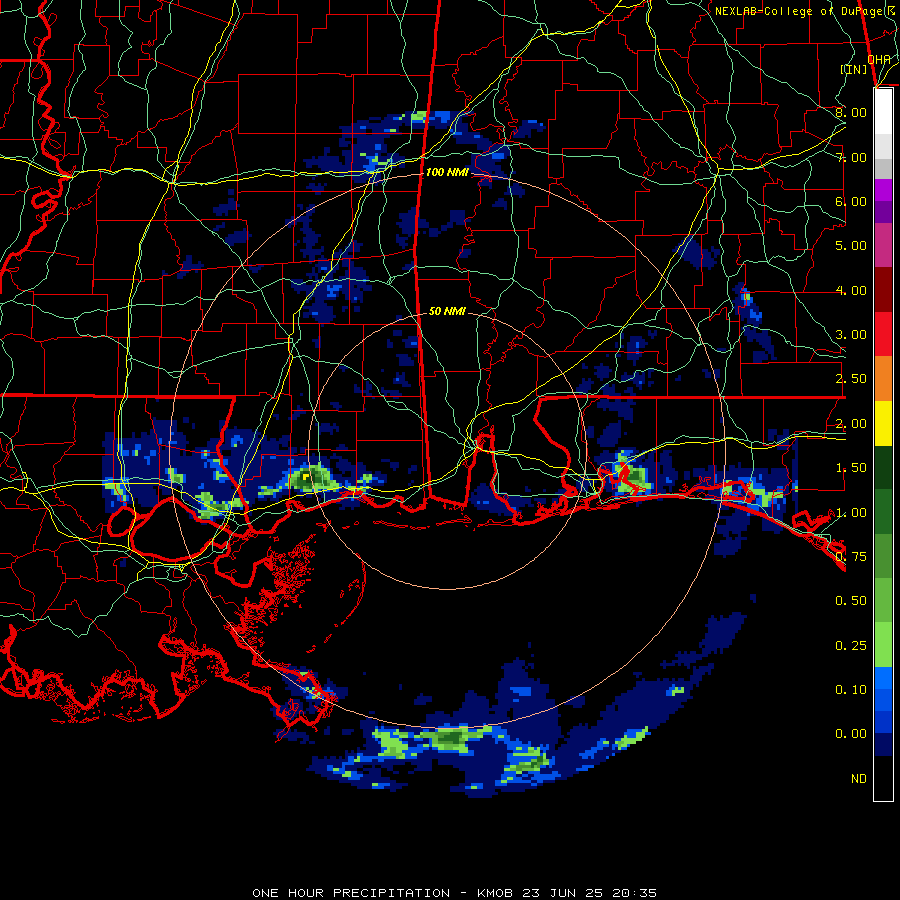
Task: Pick the bright red swatch in the legend
Action: coord(883,334)
